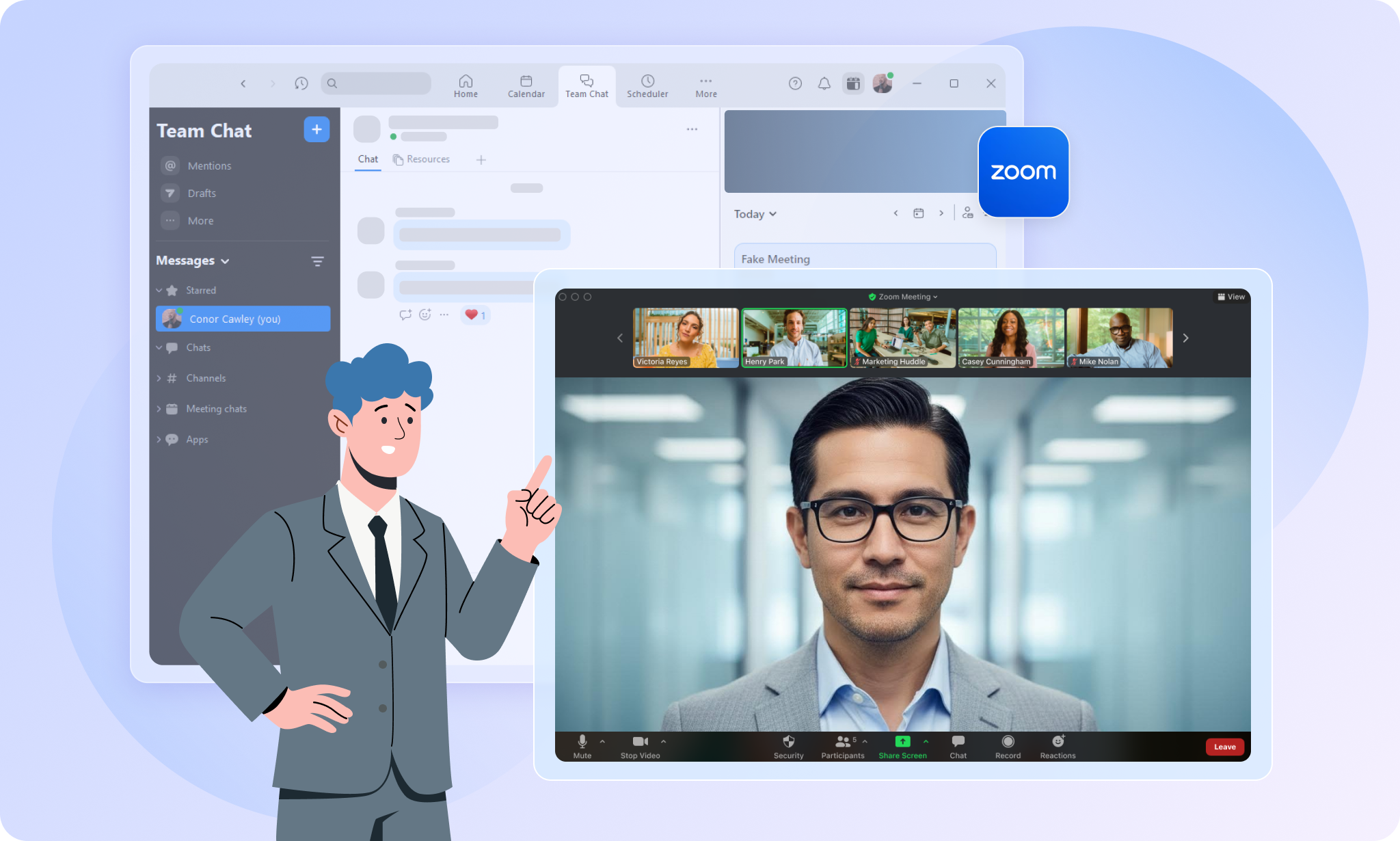The width and height of the screenshot is (1400, 841).
Task: Open the conversation options ellipsis
Action: [x=692, y=129]
